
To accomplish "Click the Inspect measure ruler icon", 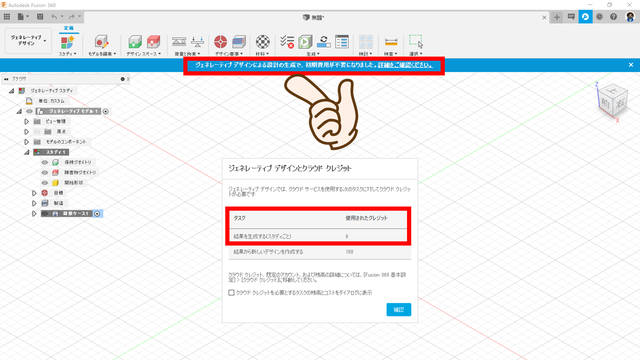I will 391,42.
